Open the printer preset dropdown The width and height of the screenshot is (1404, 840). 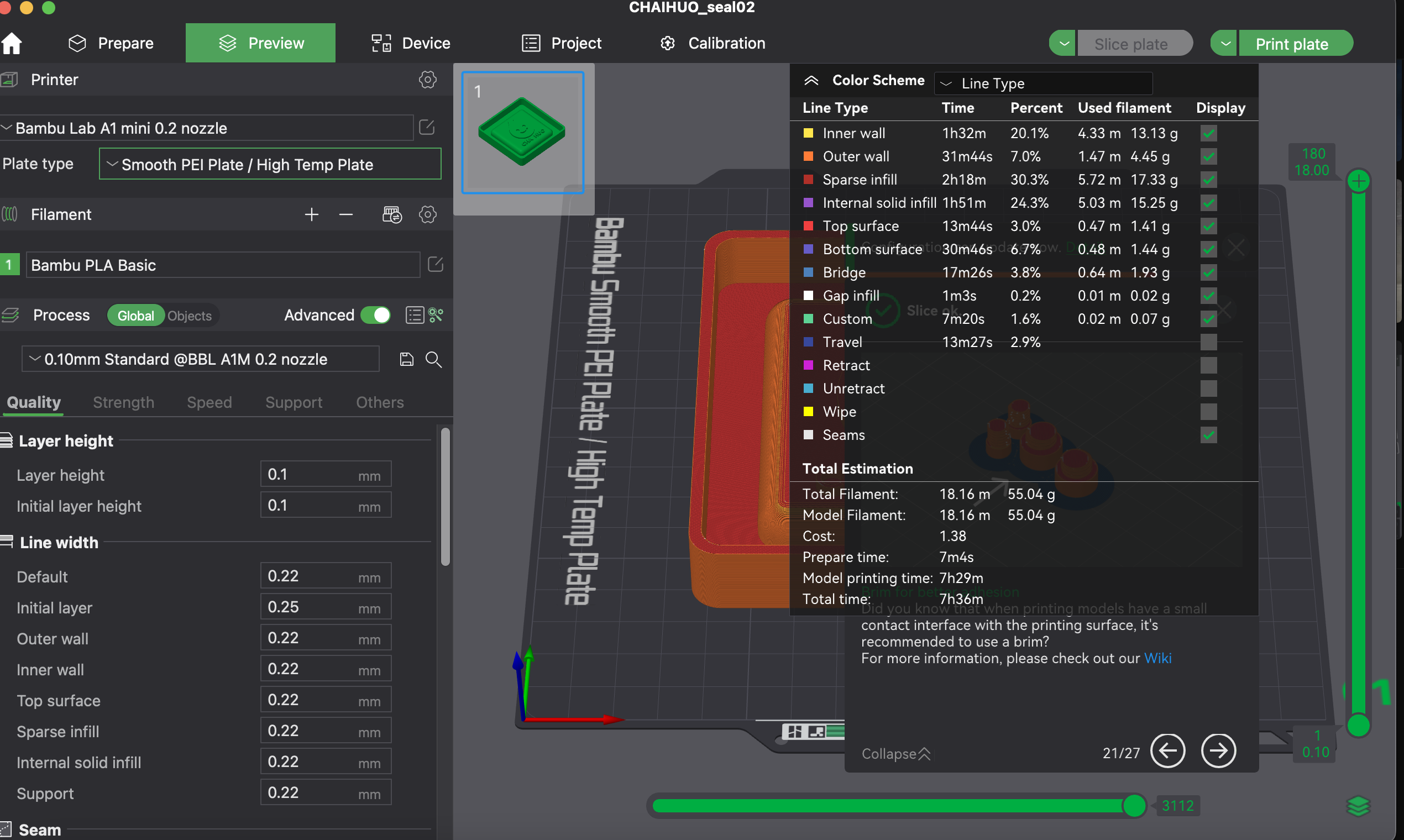(206, 128)
